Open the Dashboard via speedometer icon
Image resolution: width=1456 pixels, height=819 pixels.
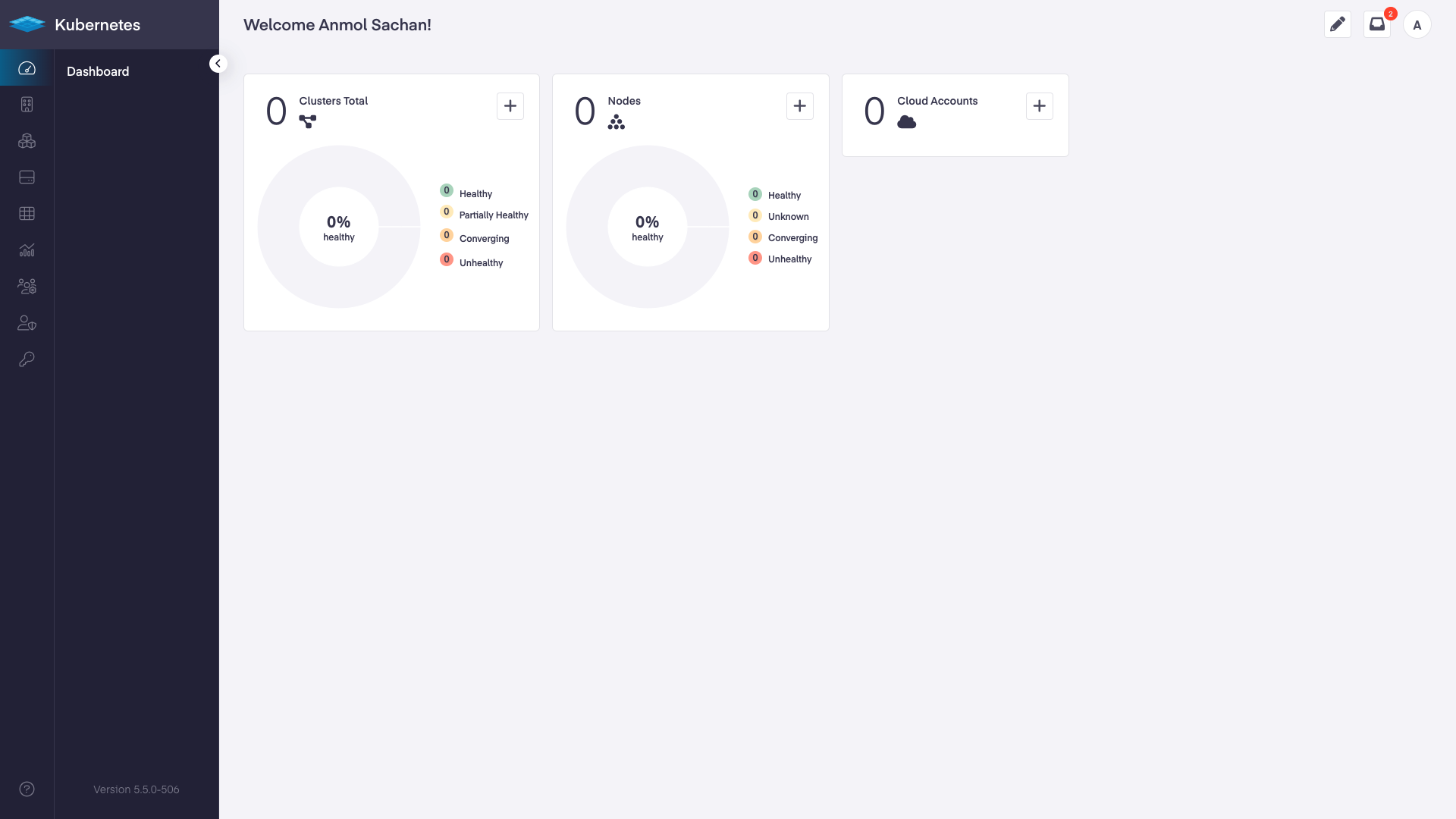27,68
